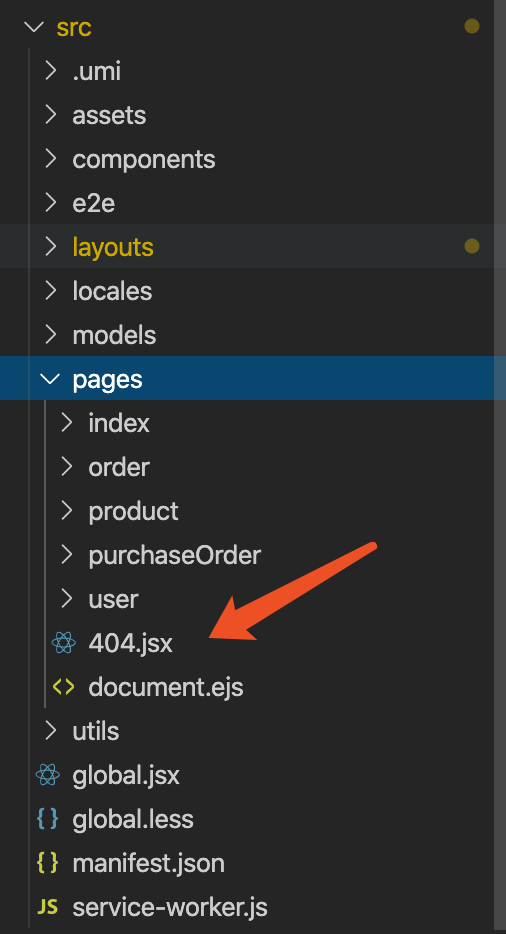The height and width of the screenshot is (934, 506).
Task: Open the 404.jsx file
Action: 131,643
